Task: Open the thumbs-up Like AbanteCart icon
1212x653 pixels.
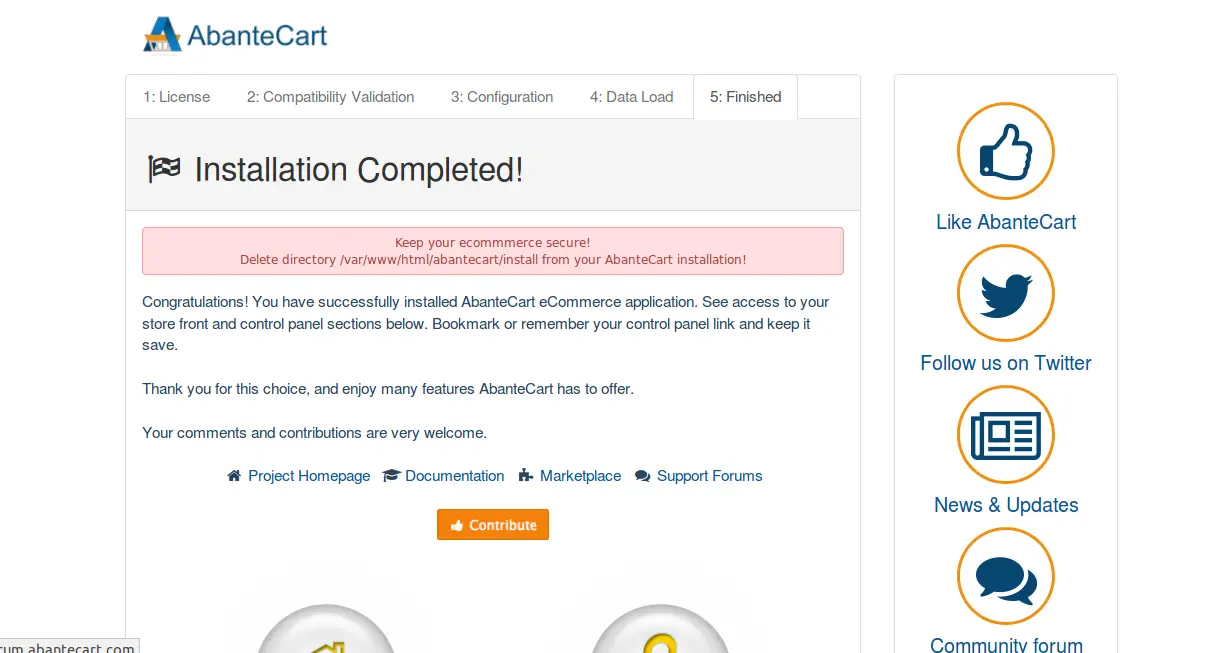Action: pyautogui.click(x=1006, y=152)
